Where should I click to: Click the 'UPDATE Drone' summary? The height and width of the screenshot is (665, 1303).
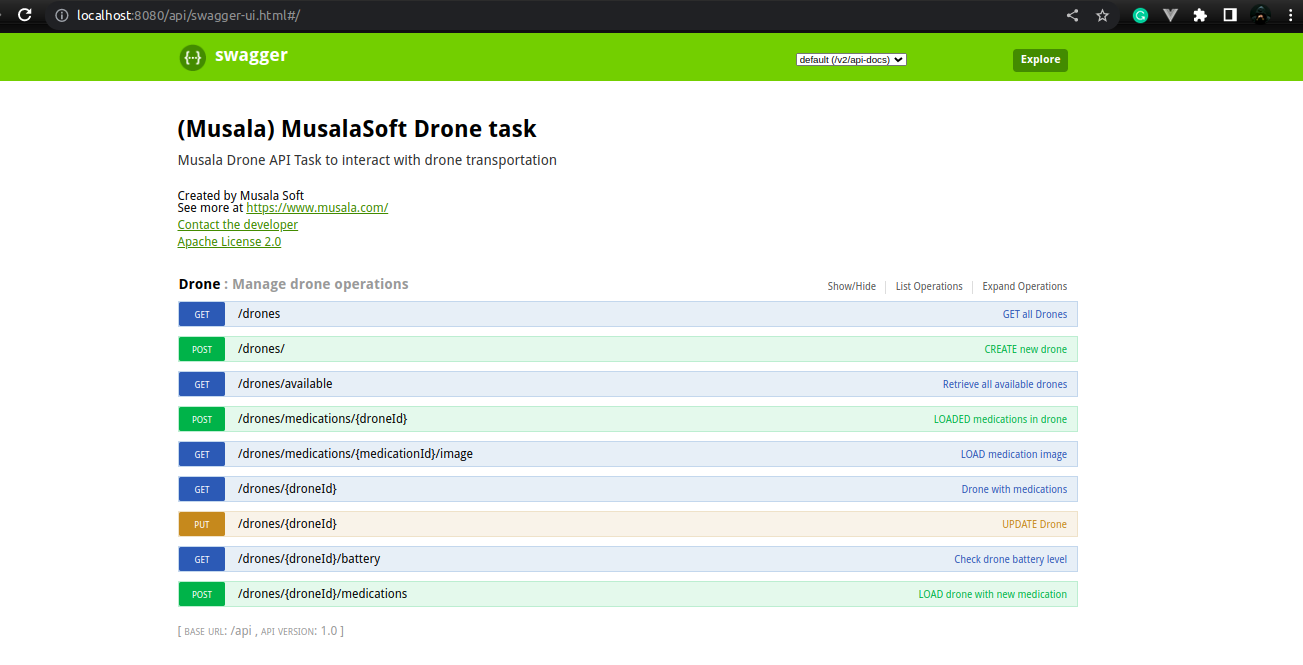tap(1034, 524)
